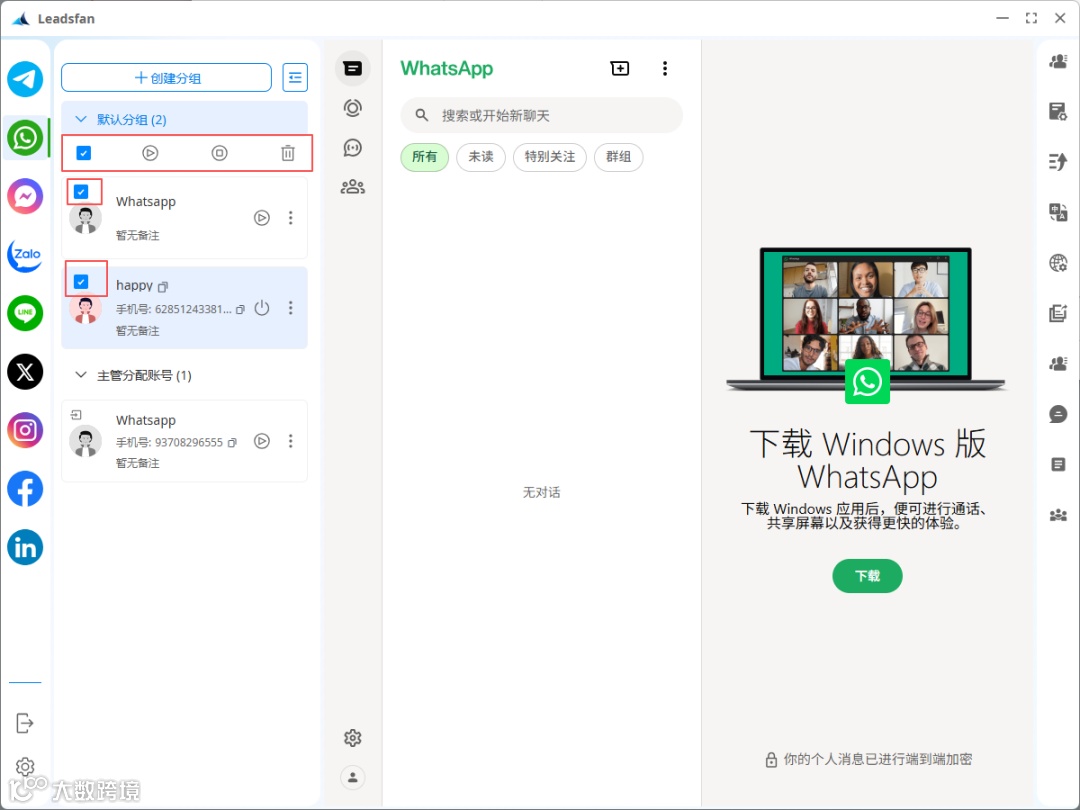This screenshot has width=1080, height=810.
Task: Click the contacts icon at top of right sidebar
Action: coord(1058,61)
